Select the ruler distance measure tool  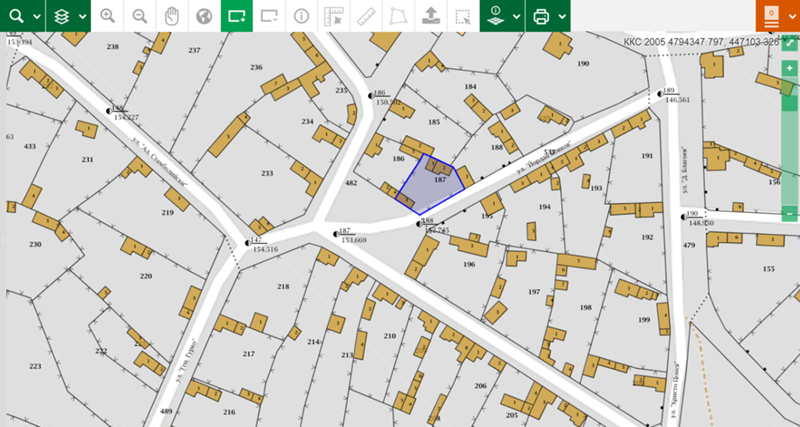(x=365, y=16)
